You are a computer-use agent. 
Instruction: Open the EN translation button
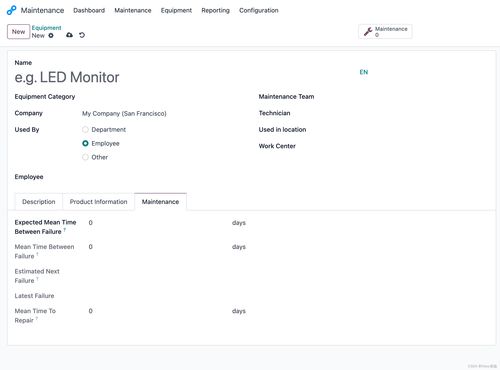364,72
